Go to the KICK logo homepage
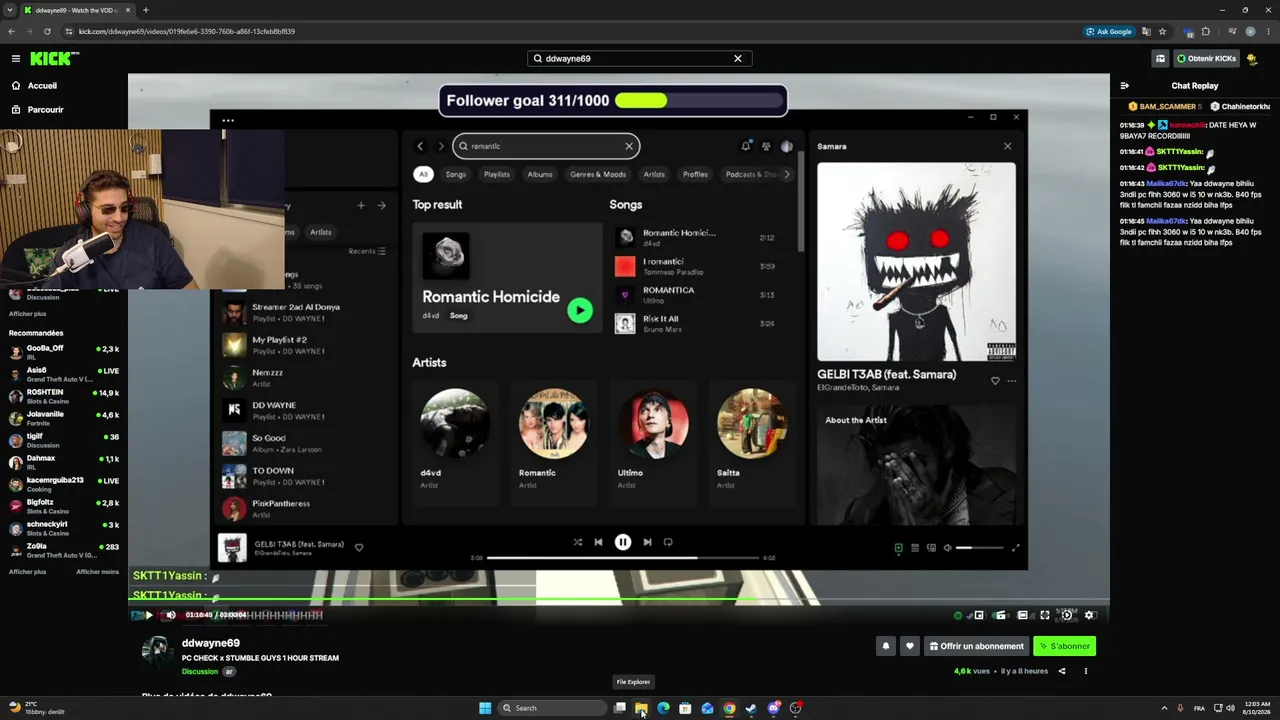The height and width of the screenshot is (720, 1280). [54, 59]
